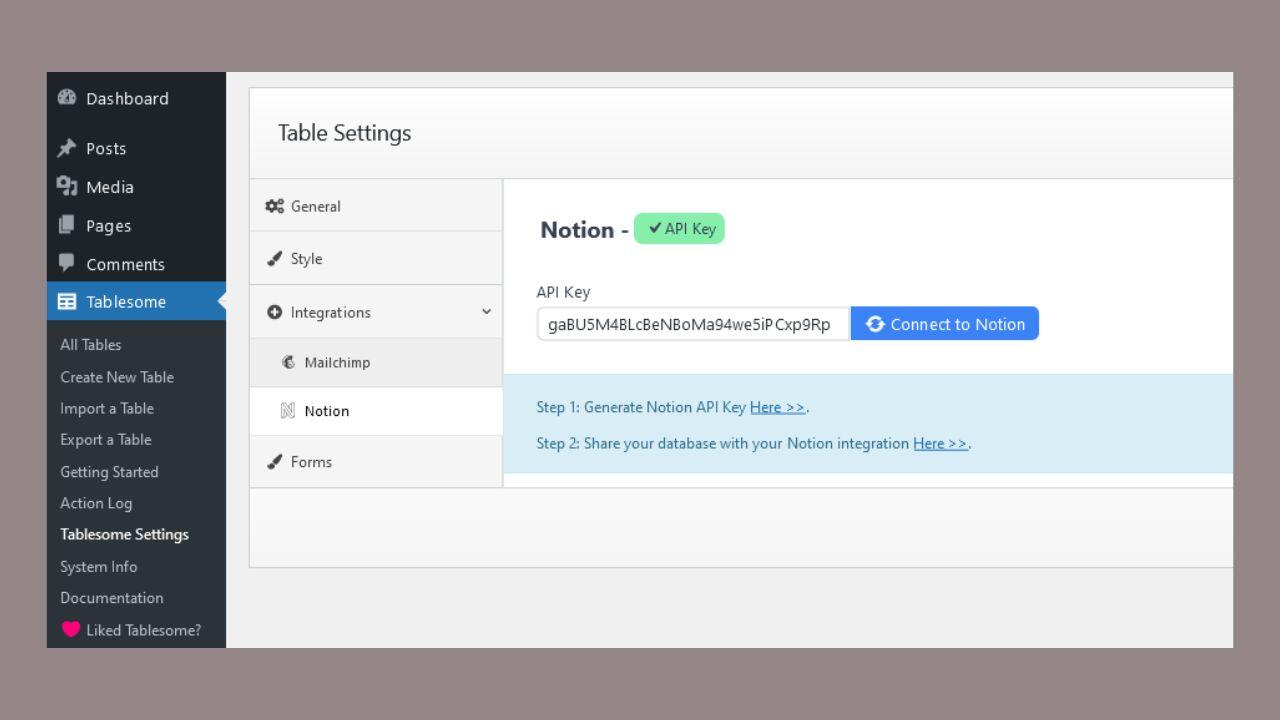
Task: Click the Media library icon
Action: [67, 187]
